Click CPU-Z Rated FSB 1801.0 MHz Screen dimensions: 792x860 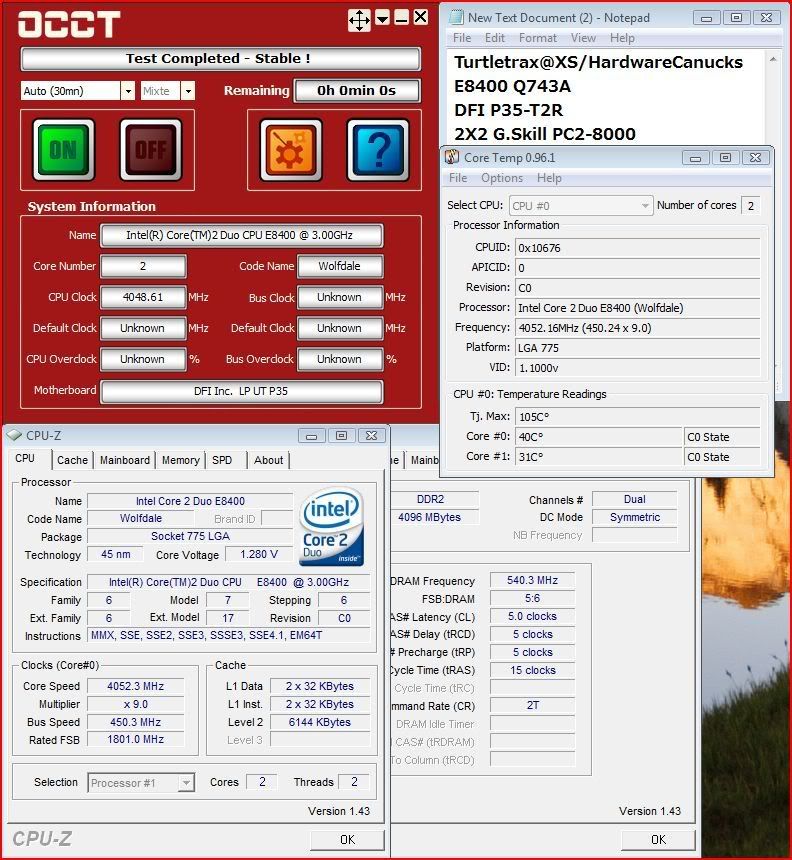point(135,739)
